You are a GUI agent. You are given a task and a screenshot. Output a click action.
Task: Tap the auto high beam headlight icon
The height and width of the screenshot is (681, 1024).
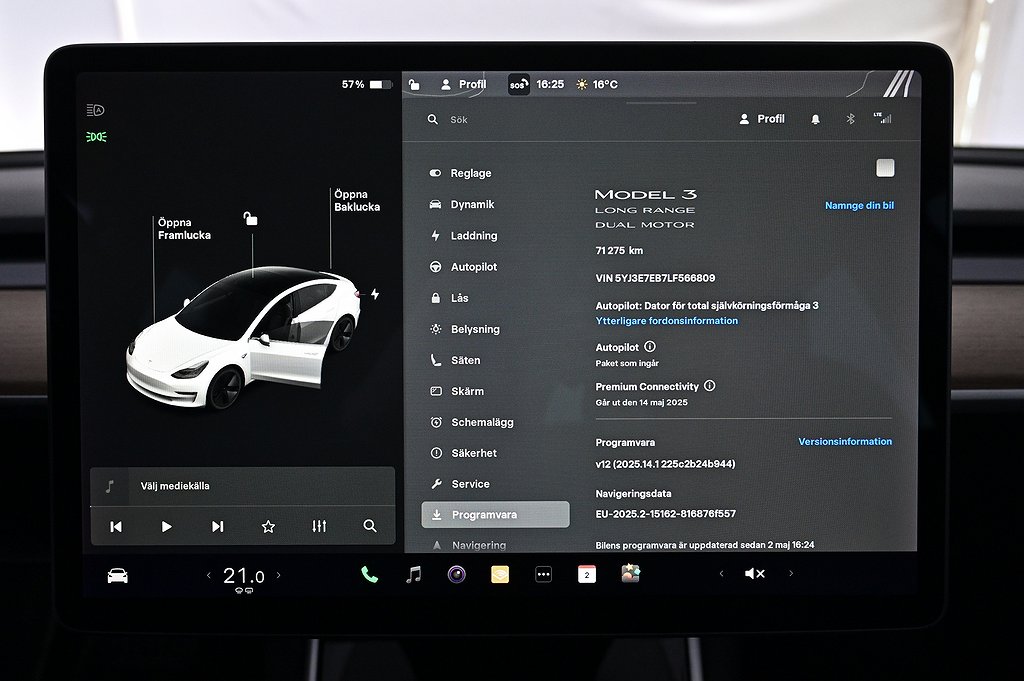coord(95,110)
